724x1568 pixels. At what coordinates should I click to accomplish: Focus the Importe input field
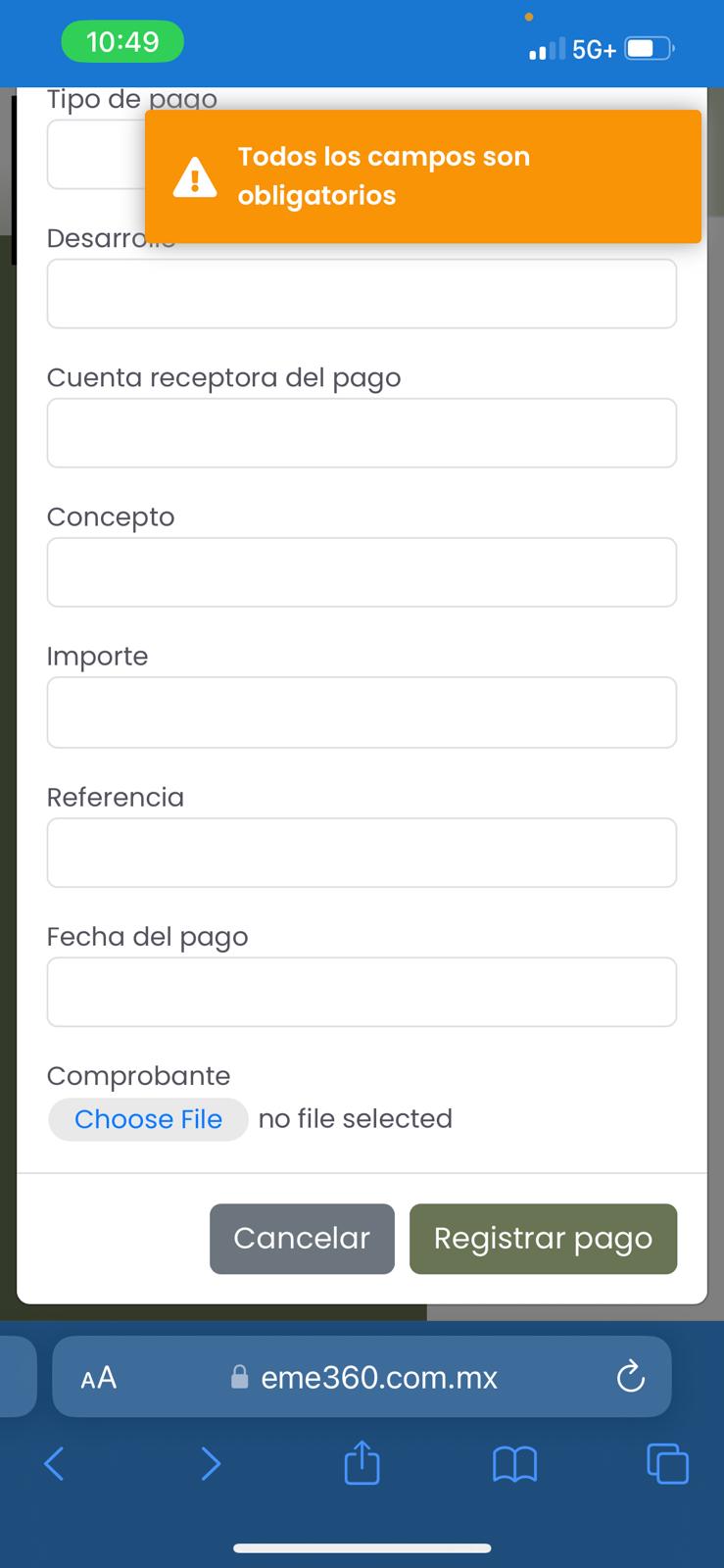[362, 712]
